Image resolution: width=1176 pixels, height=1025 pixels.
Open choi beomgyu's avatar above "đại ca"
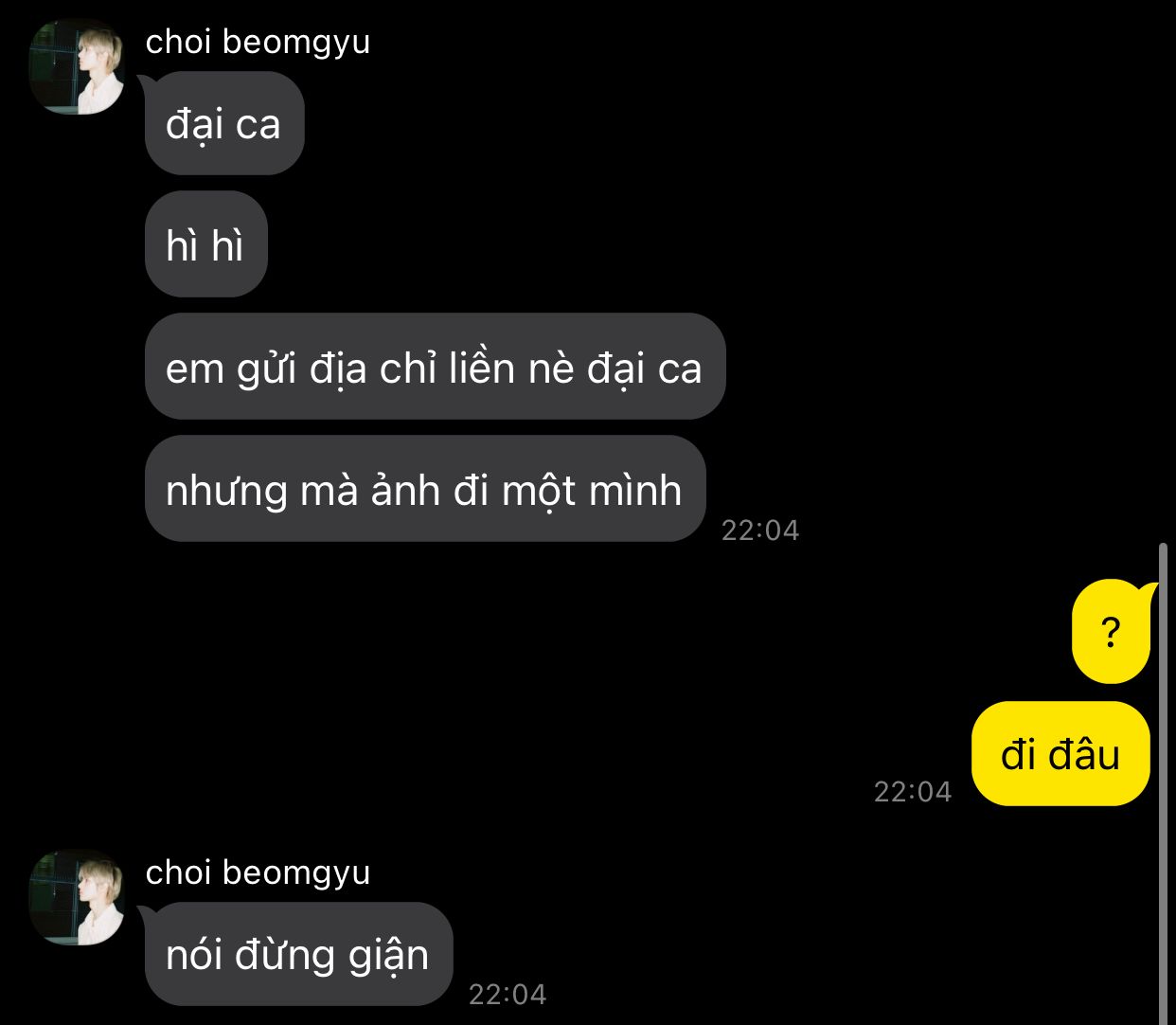pyautogui.click(x=78, y=68)
